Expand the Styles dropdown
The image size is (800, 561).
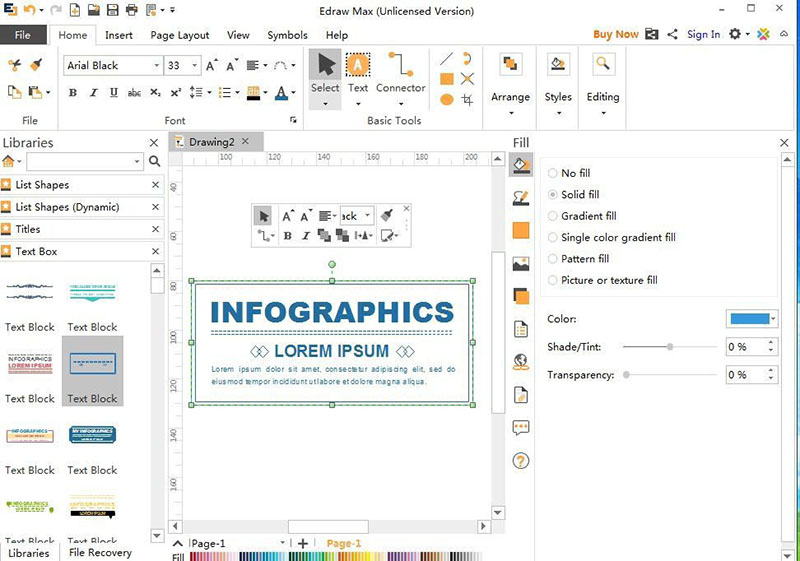[558, 113]
